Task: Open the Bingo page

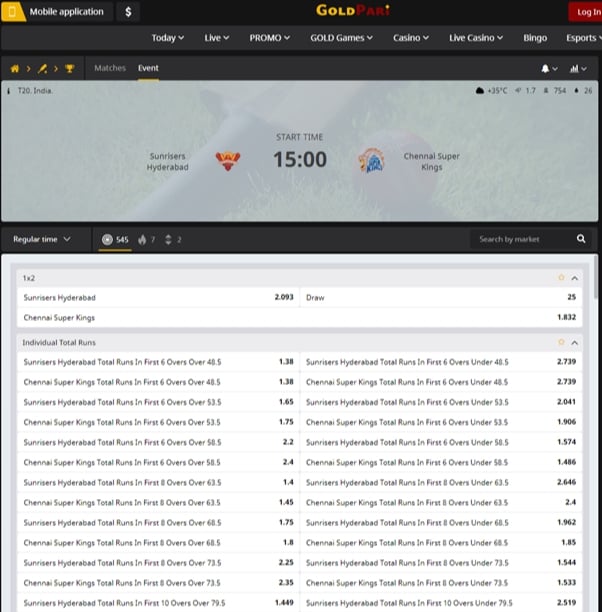Action: (535, 38)
